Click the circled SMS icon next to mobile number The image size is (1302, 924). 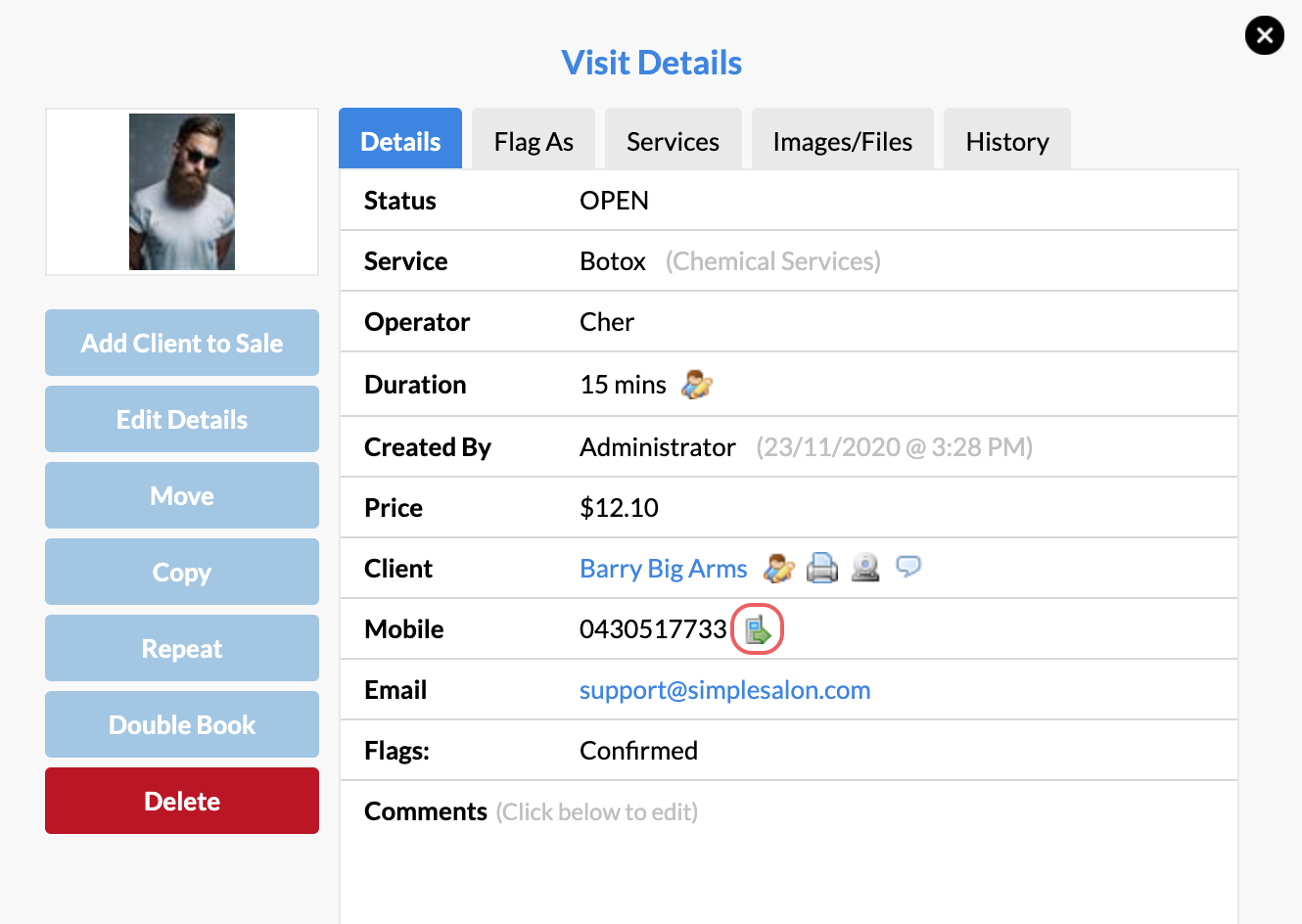pos(757,629)
